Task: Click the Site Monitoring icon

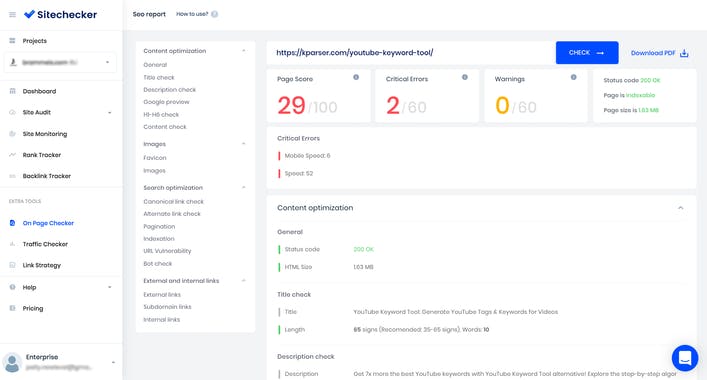Action: pos(12,134)
